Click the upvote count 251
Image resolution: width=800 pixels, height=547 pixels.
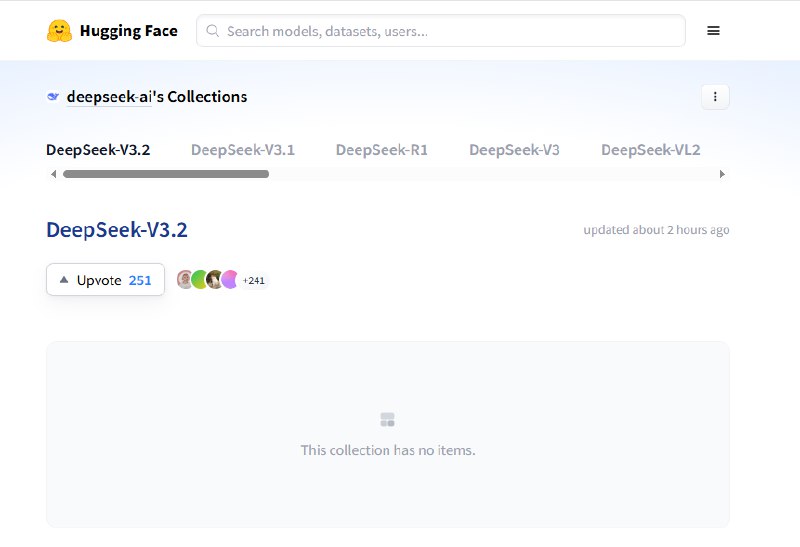pyautogui.click(x=140, y=280)
